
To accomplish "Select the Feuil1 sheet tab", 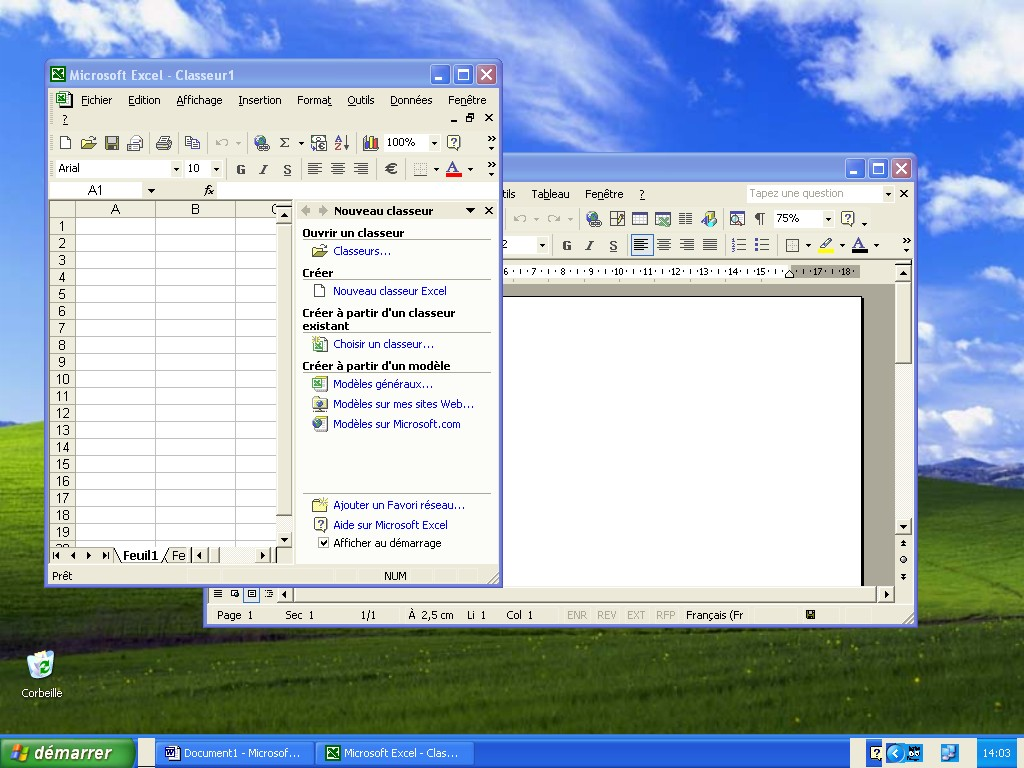I will [x=140, y=555].
